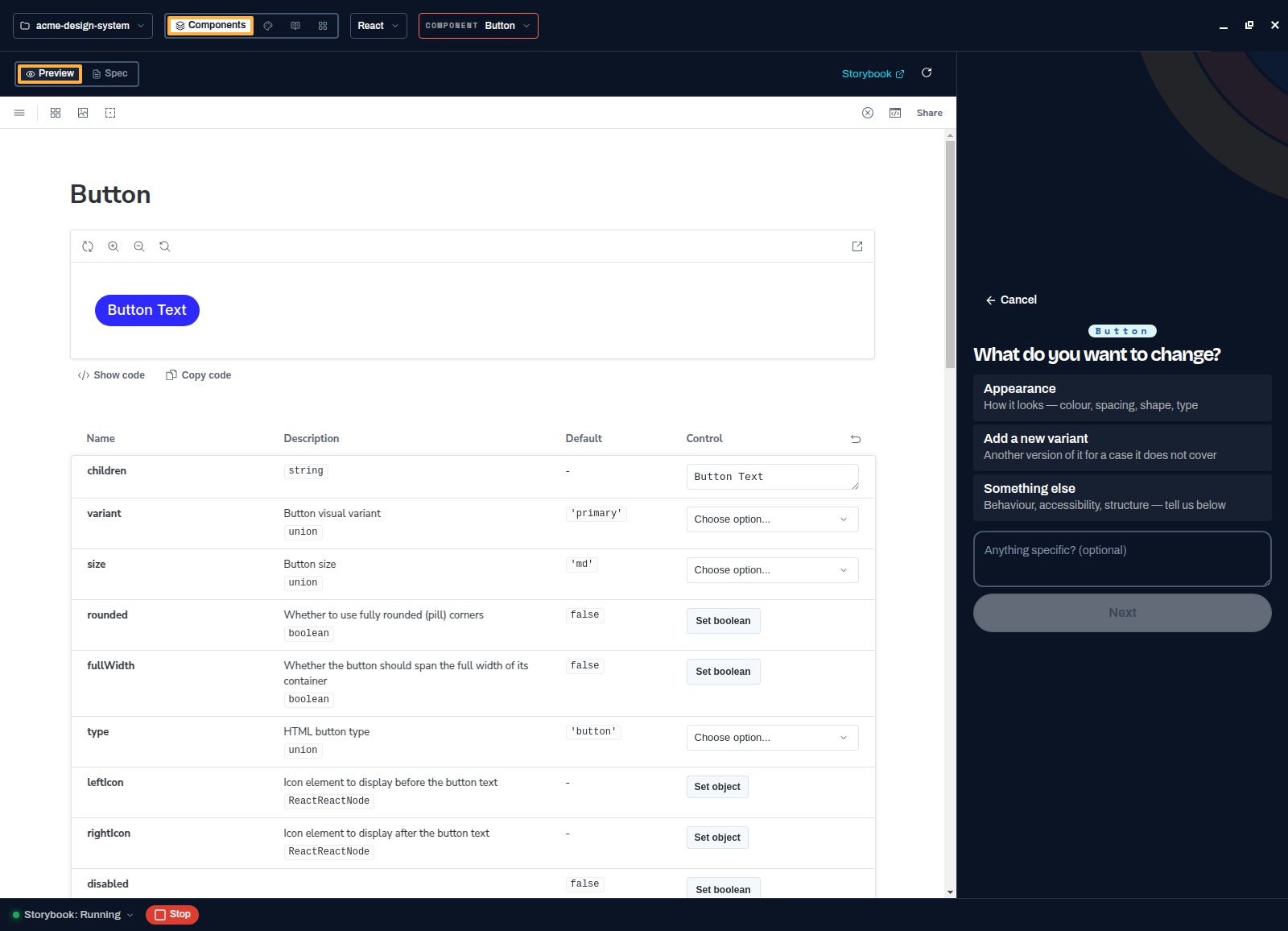Click the green Storybook running status dot
Screen dimensions: 1288x931
coord(16,915)
